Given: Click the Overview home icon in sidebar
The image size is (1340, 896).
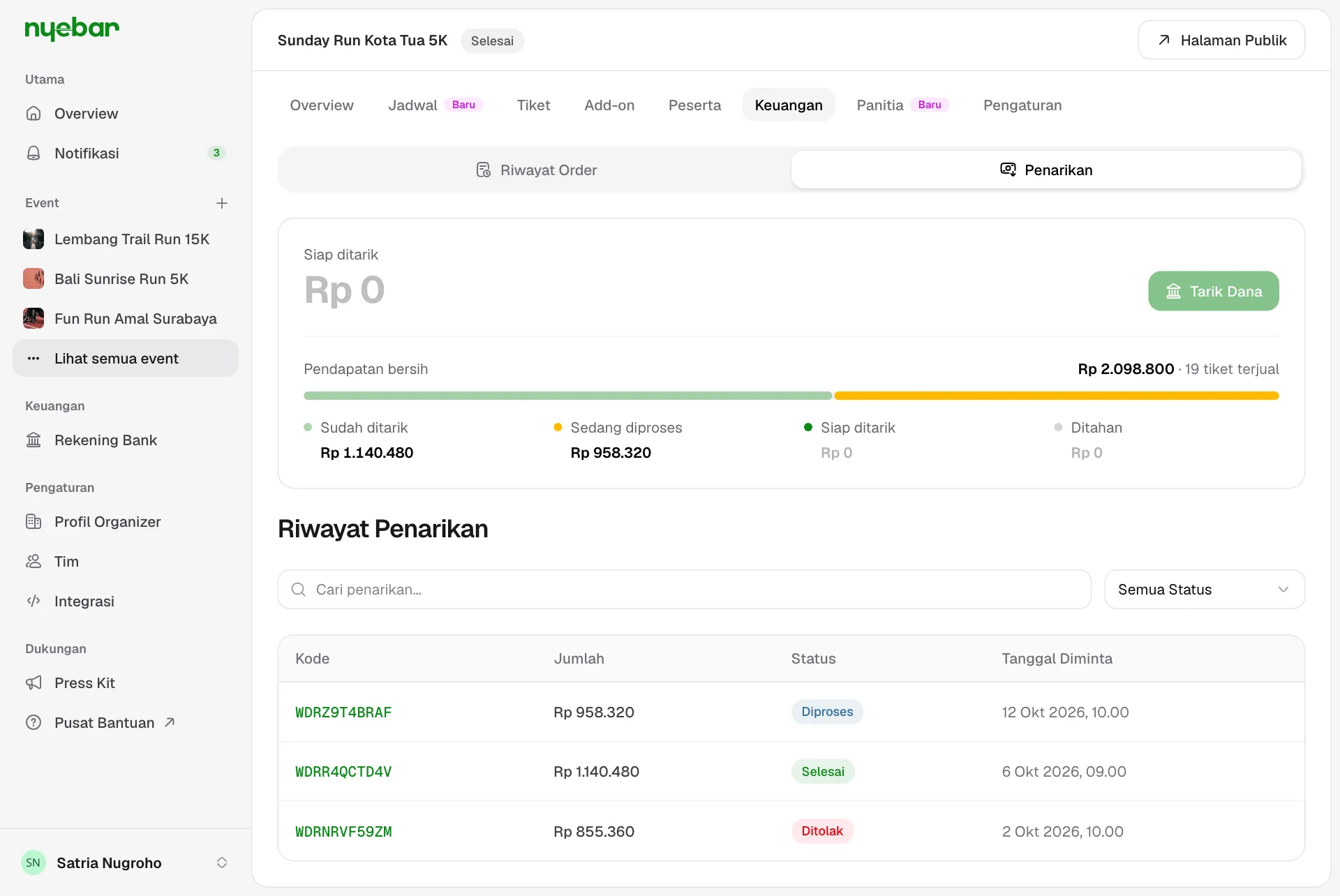Looking at the screenshot, I should 33,113.
